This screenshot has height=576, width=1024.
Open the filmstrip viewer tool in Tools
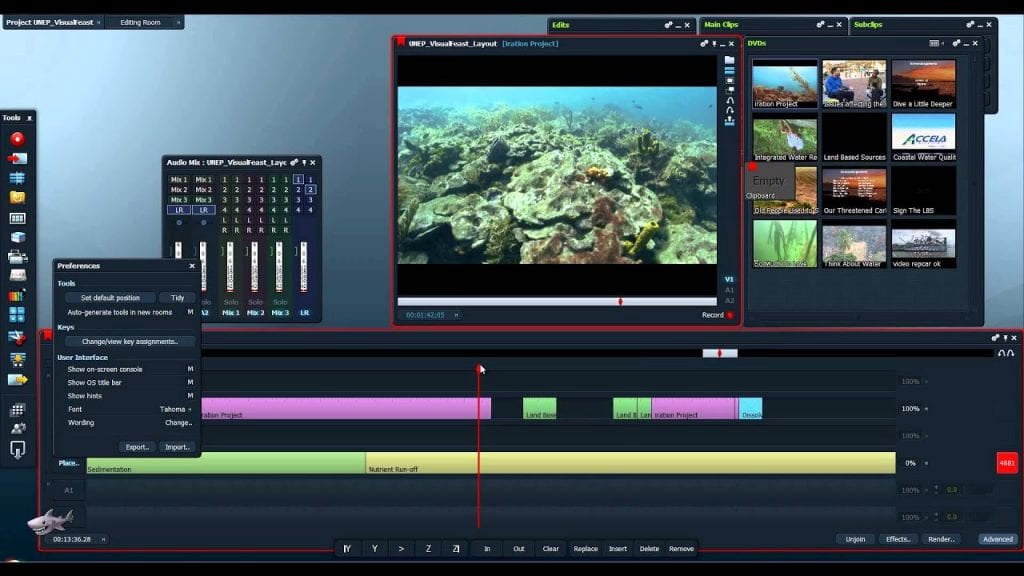[x=17, y=218]
